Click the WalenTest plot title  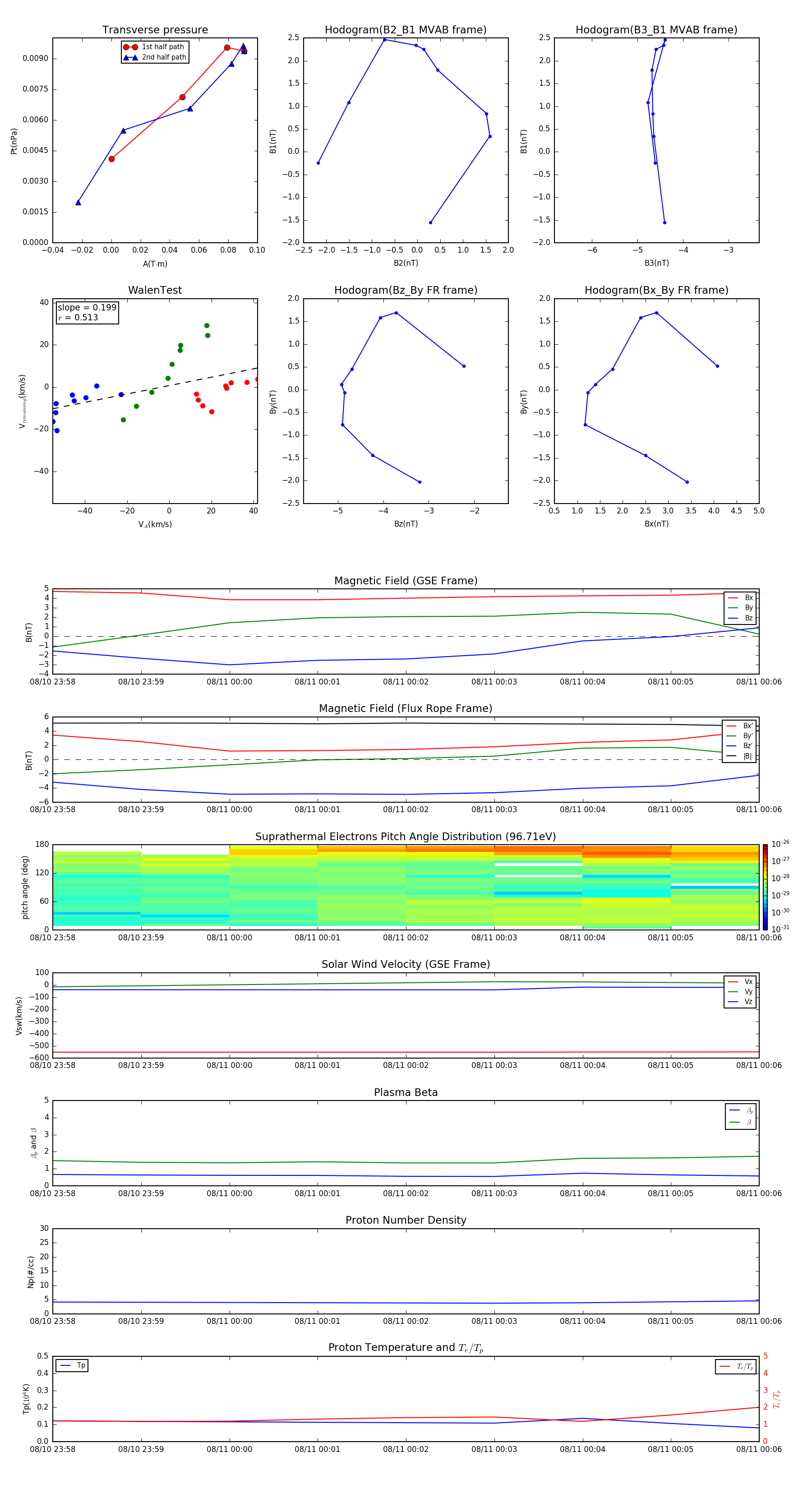click(x=155, y=290)
